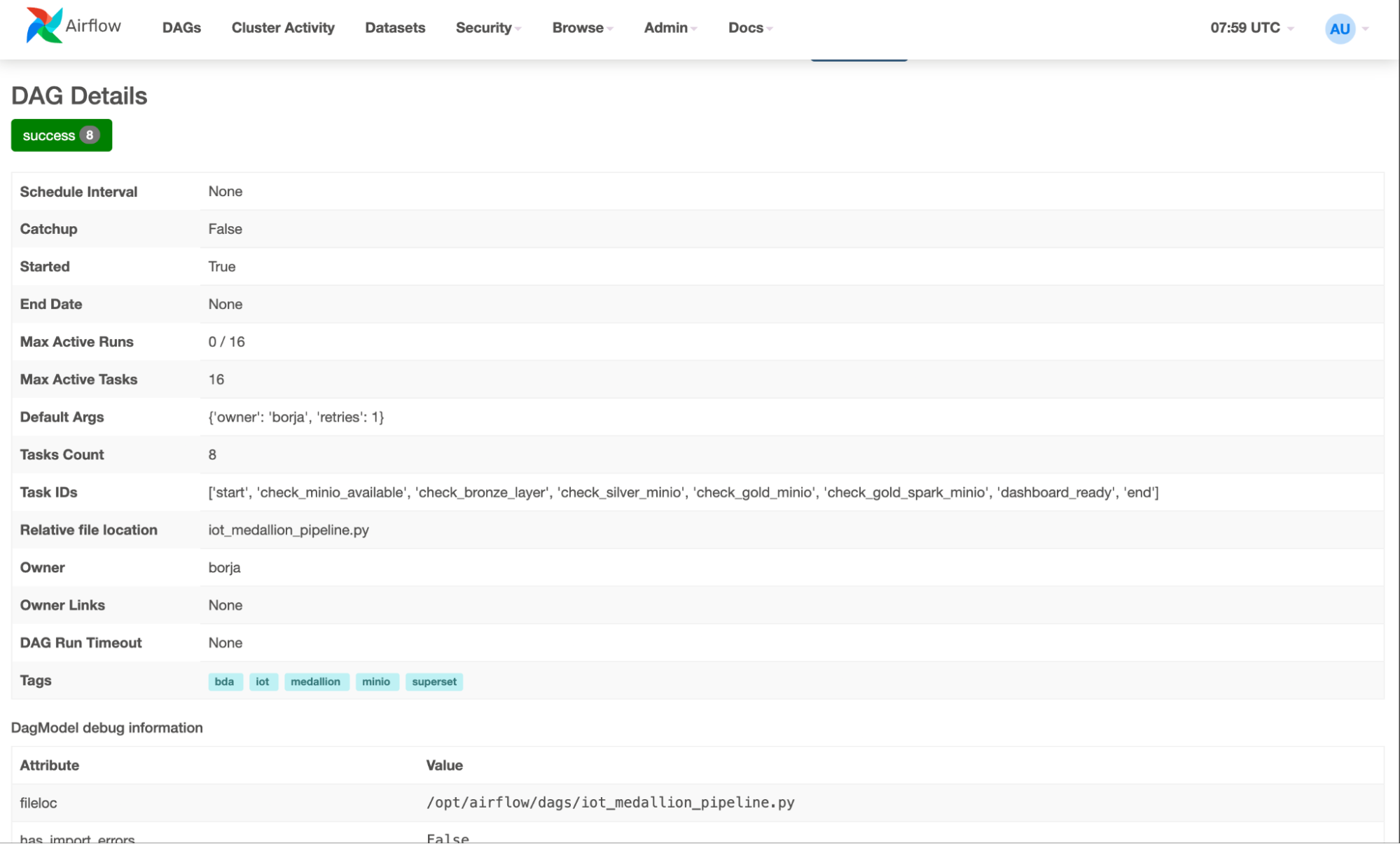Screen dimensions: 1400x844
Task: Click the DAG Run Timeout label
Action: tap(81, 643)
